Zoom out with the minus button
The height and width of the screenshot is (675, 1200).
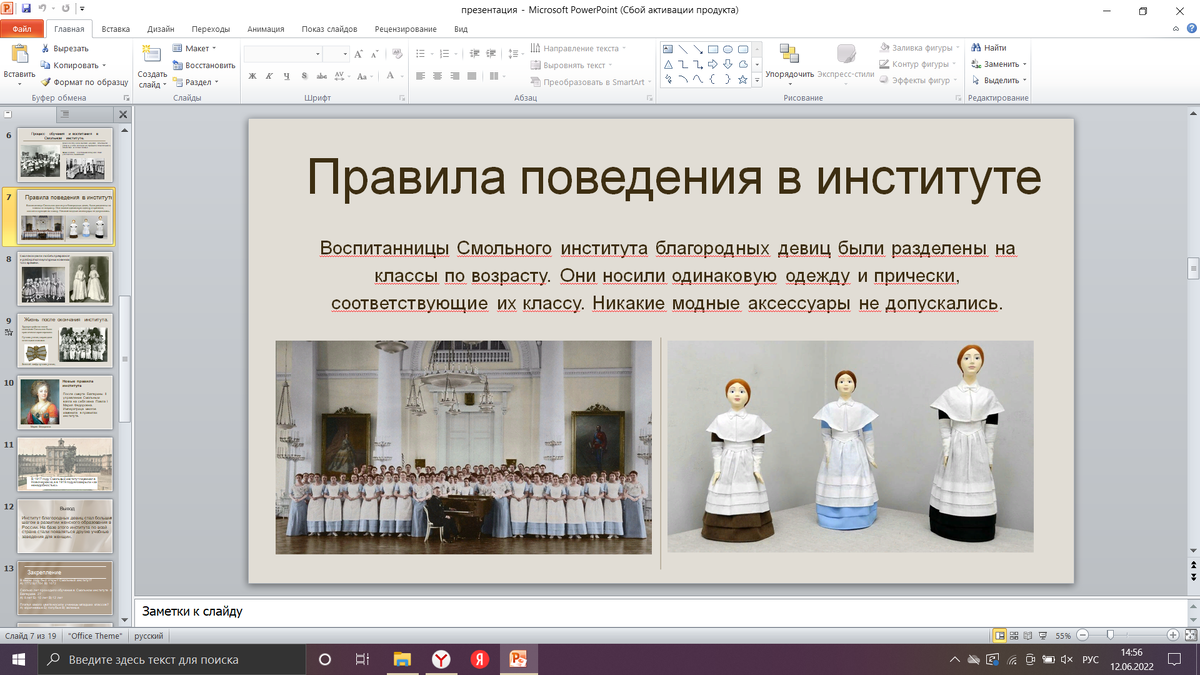tap(1083, 635)
